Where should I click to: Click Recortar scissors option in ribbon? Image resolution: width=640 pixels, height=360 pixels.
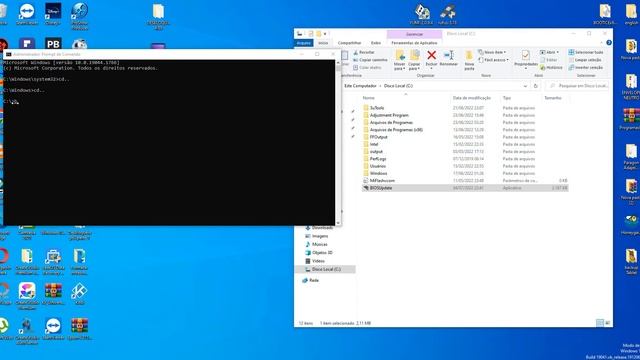364,52
